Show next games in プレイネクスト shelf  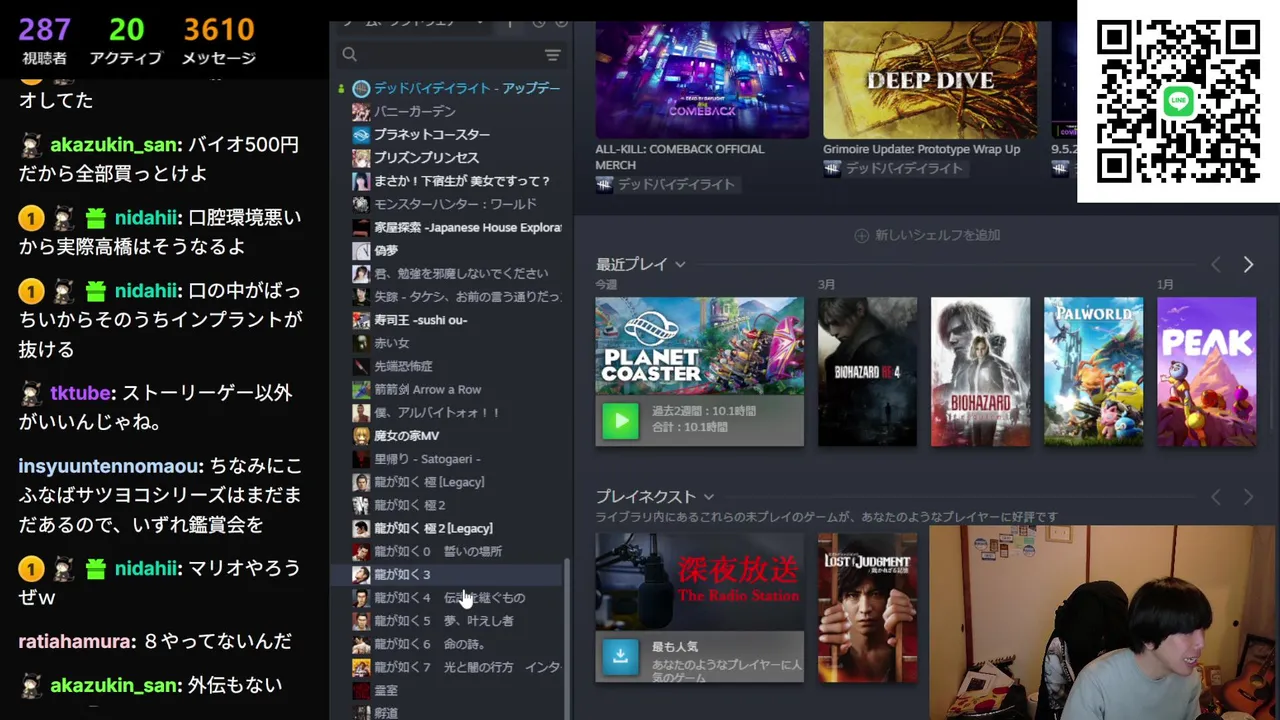(1248, 496)
